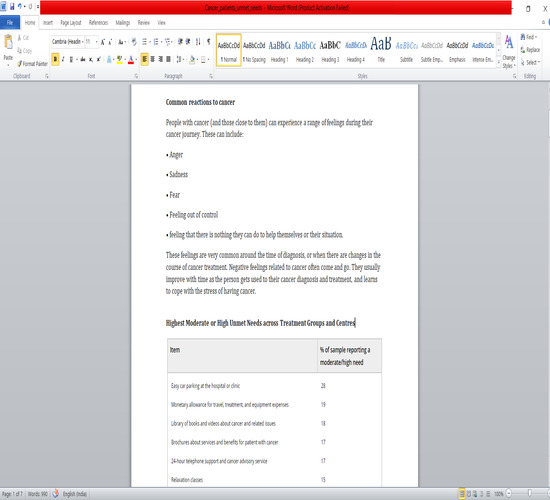Toggle Align Text Left button
Viewport: 550px width, 500px height.
point(145,59)
